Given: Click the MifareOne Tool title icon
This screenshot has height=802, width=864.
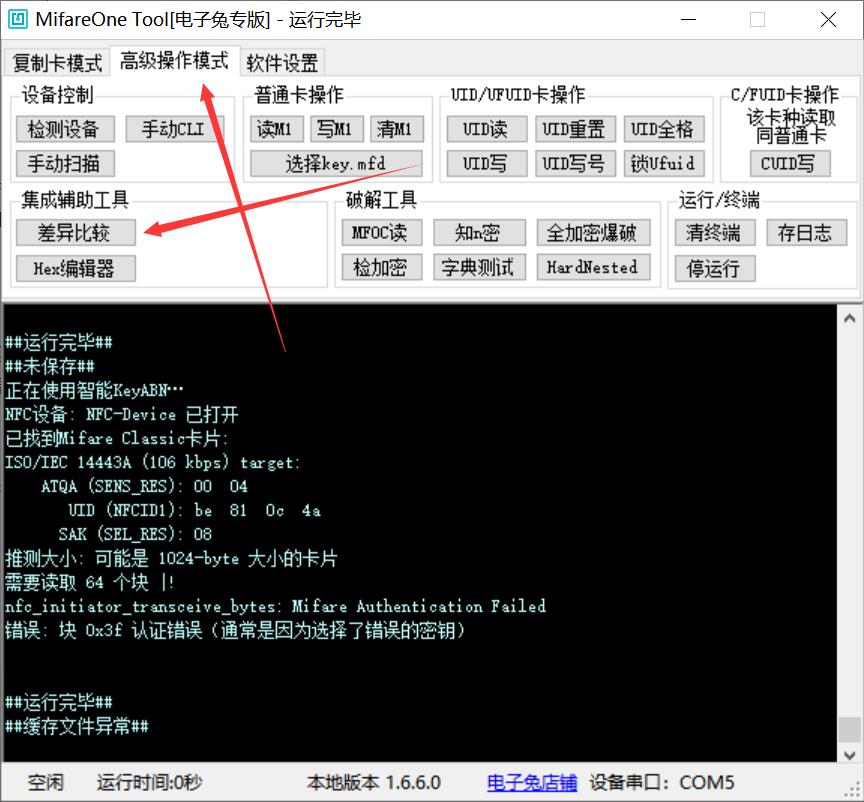Looking at the screenshot, I should click(x=18, y=19).
